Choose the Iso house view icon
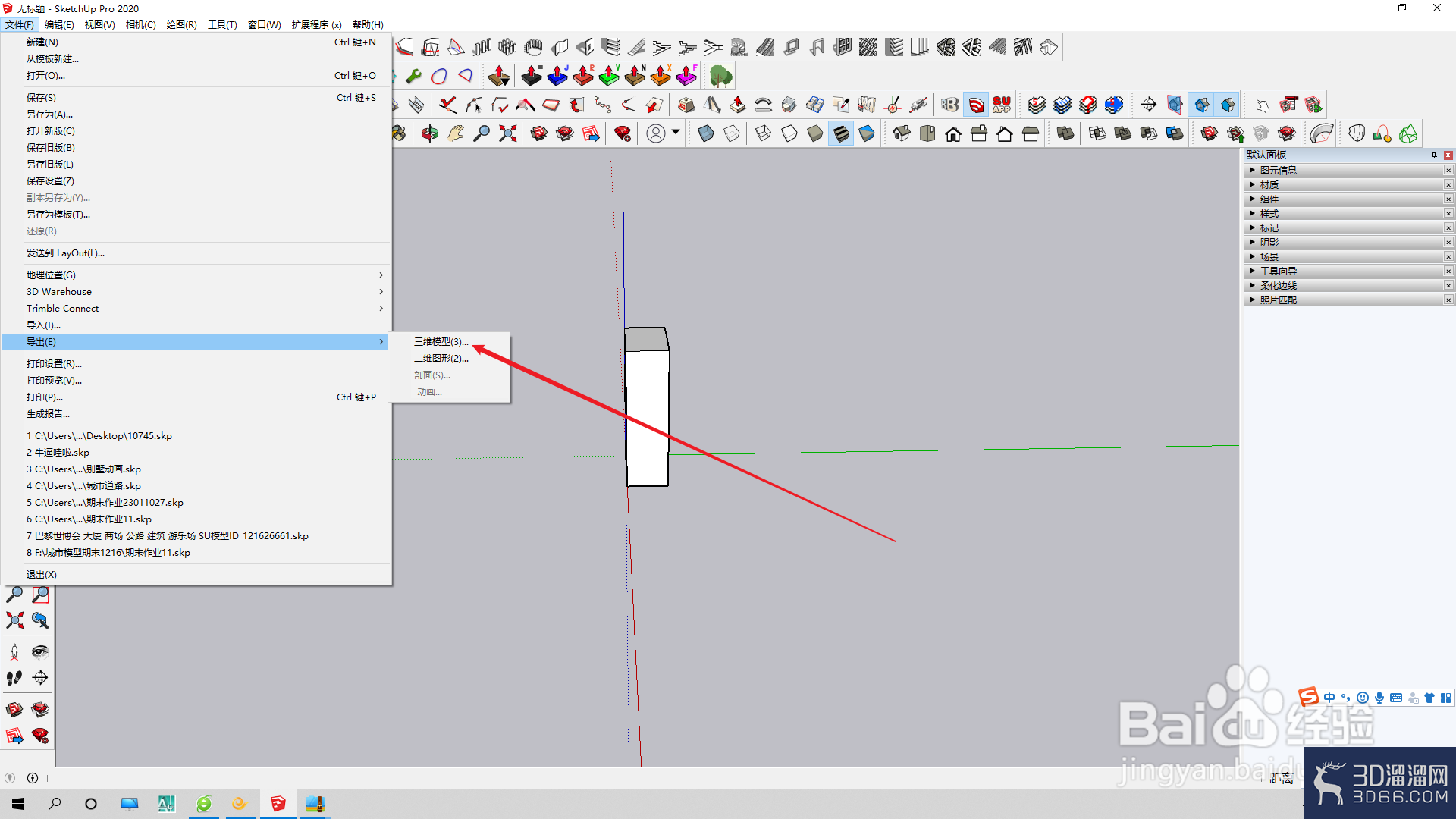Screen dimensions: 1456x819 click(902, 134)
